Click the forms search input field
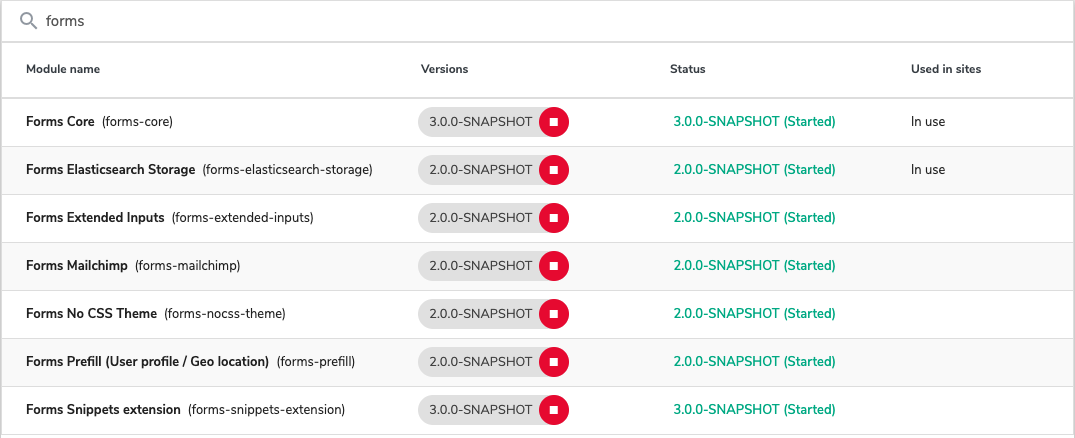1075x438 pixels. pyautogui.click(x=500, y=21)
